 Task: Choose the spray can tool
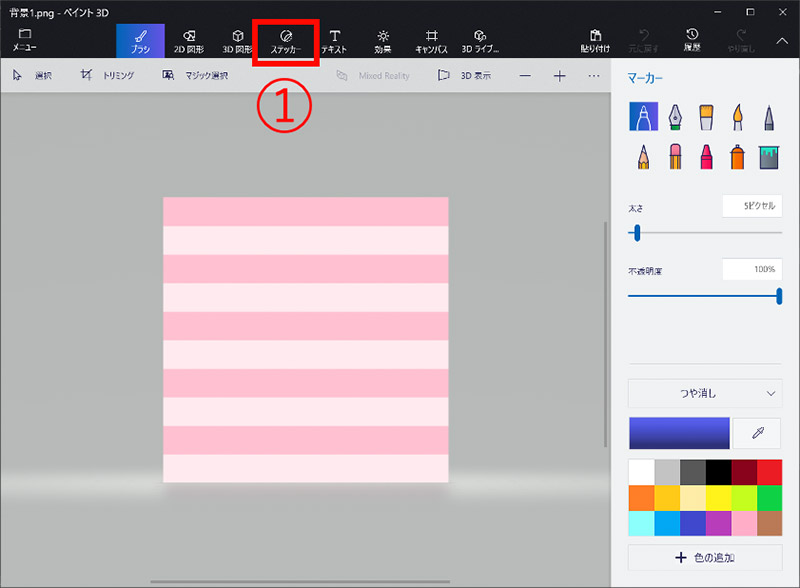737,156
